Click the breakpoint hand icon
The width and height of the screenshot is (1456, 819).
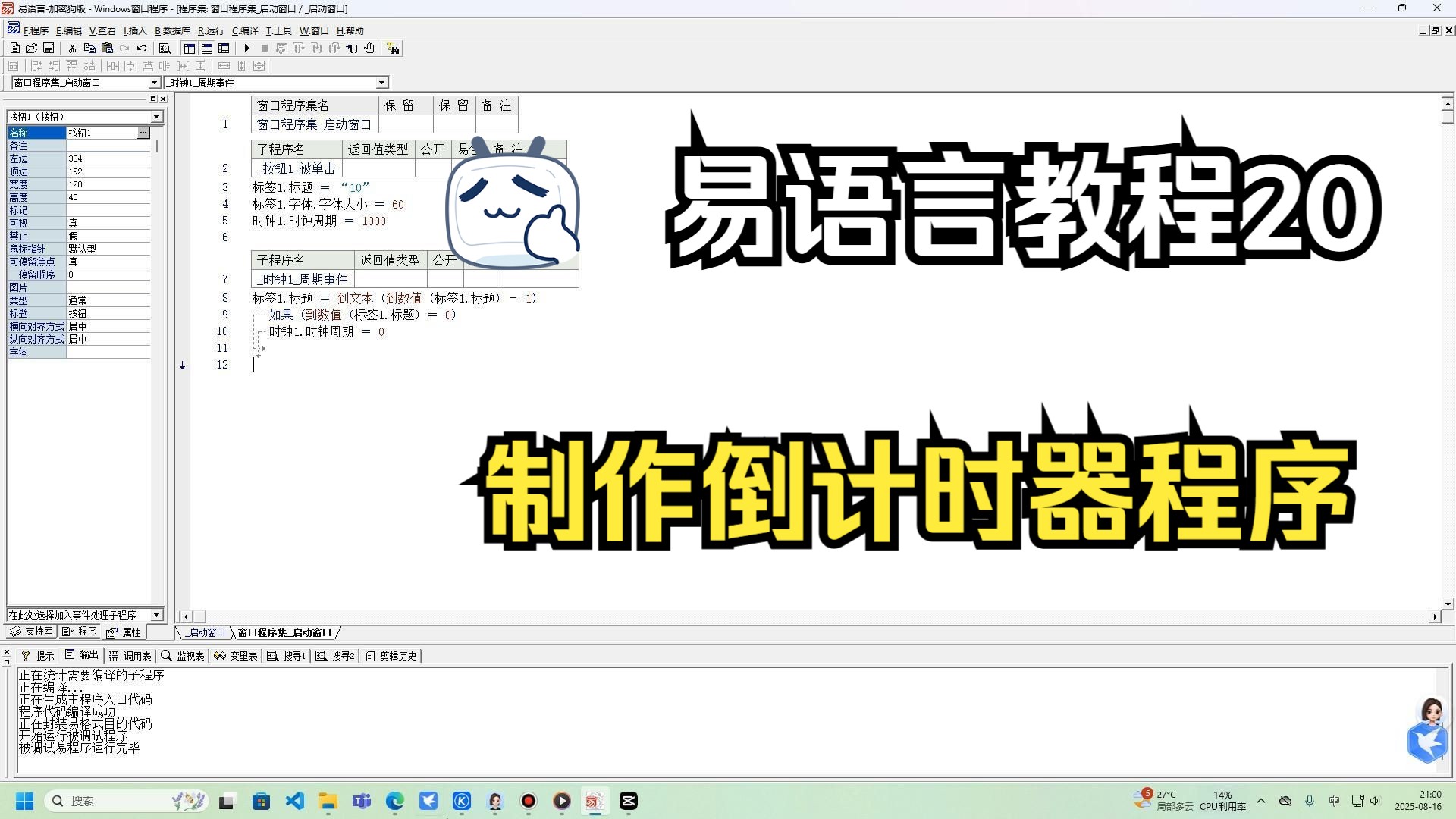point(369,49)
